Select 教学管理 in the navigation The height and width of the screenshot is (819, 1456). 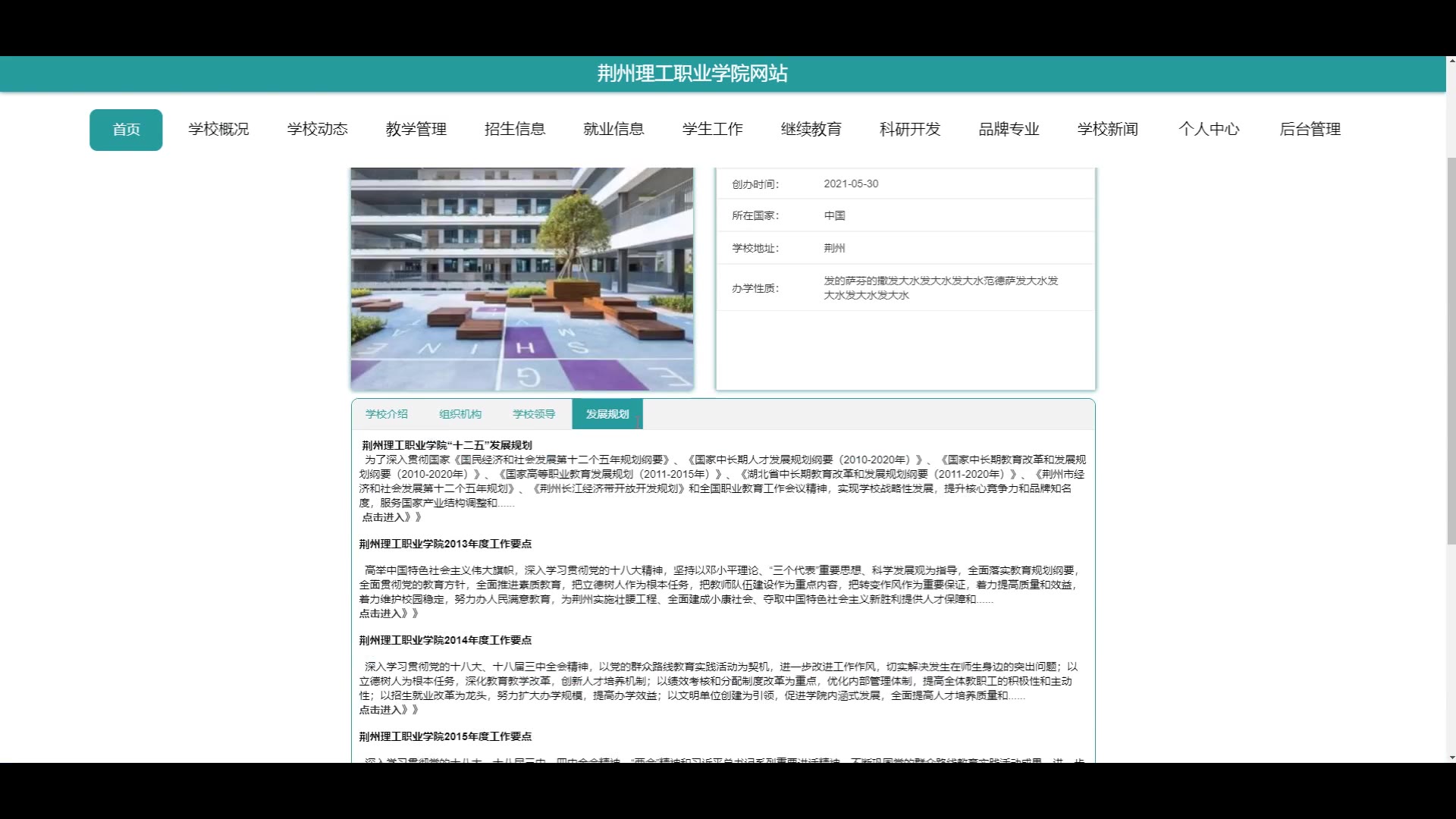416,130
